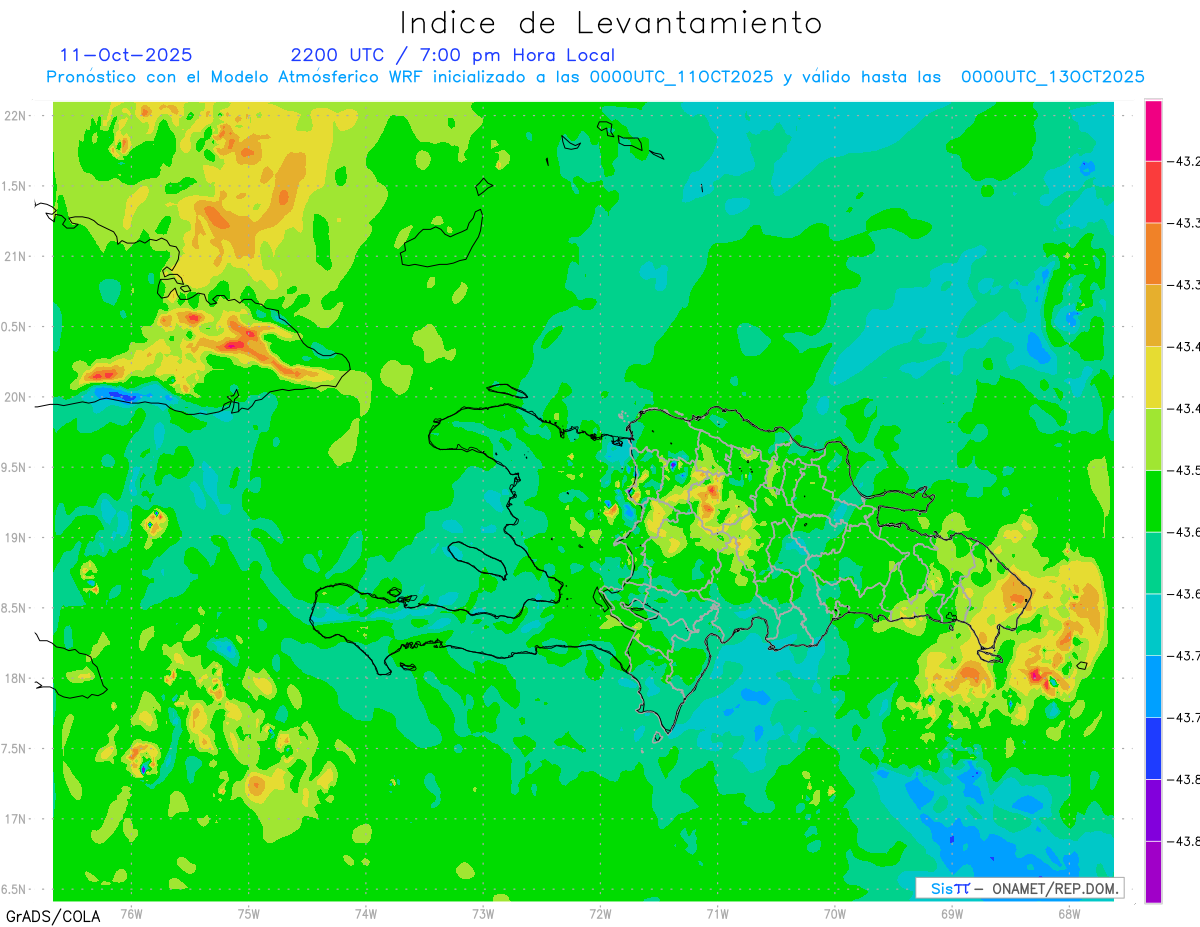1200x927 pixels.
Task: Click the magenta swatch atop the color scale
Action: [x=1153, y=130]
